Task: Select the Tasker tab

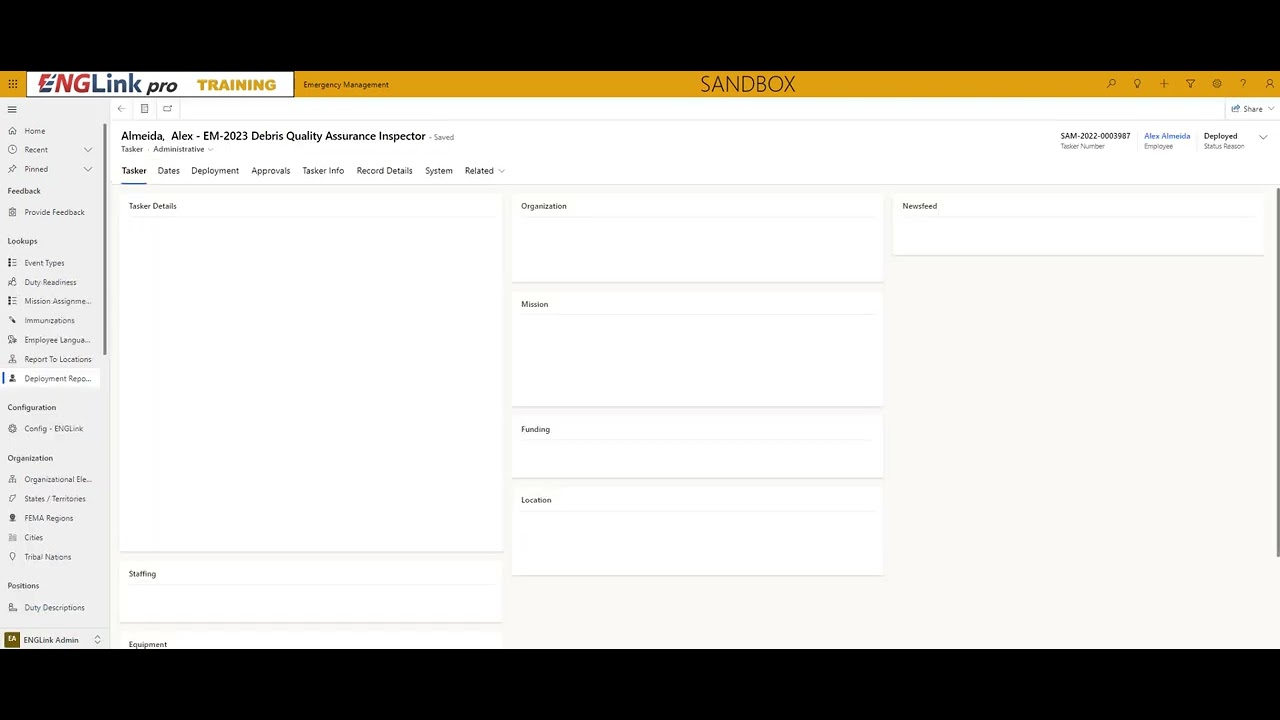Action: click(134, 171)
